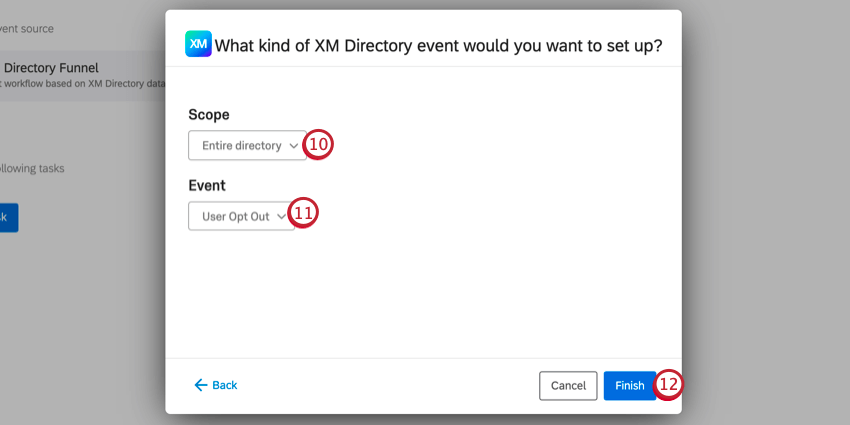Click the XM logo in dialog header
Image resolution: width=850 pixels, height=425 pixels.
[198, 45]
